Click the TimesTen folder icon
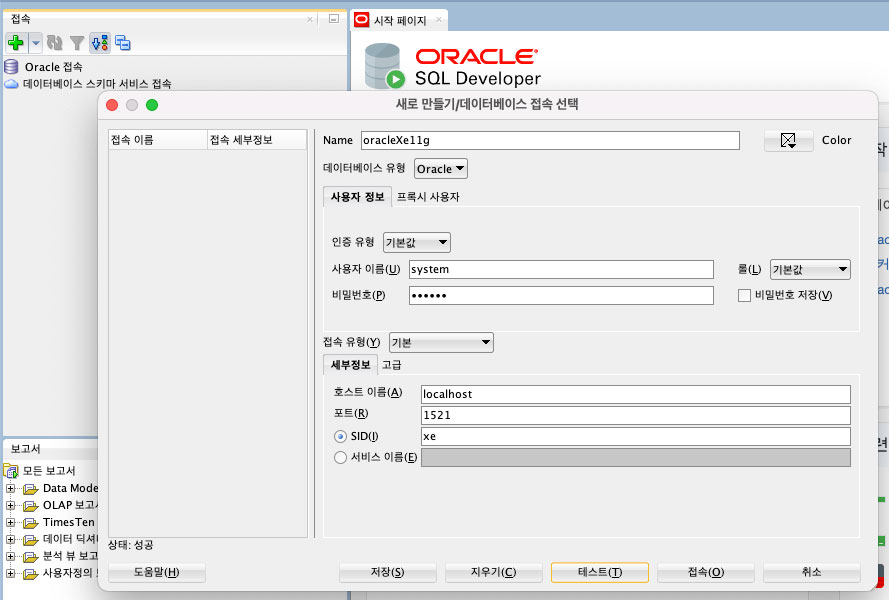 (31, 523)
